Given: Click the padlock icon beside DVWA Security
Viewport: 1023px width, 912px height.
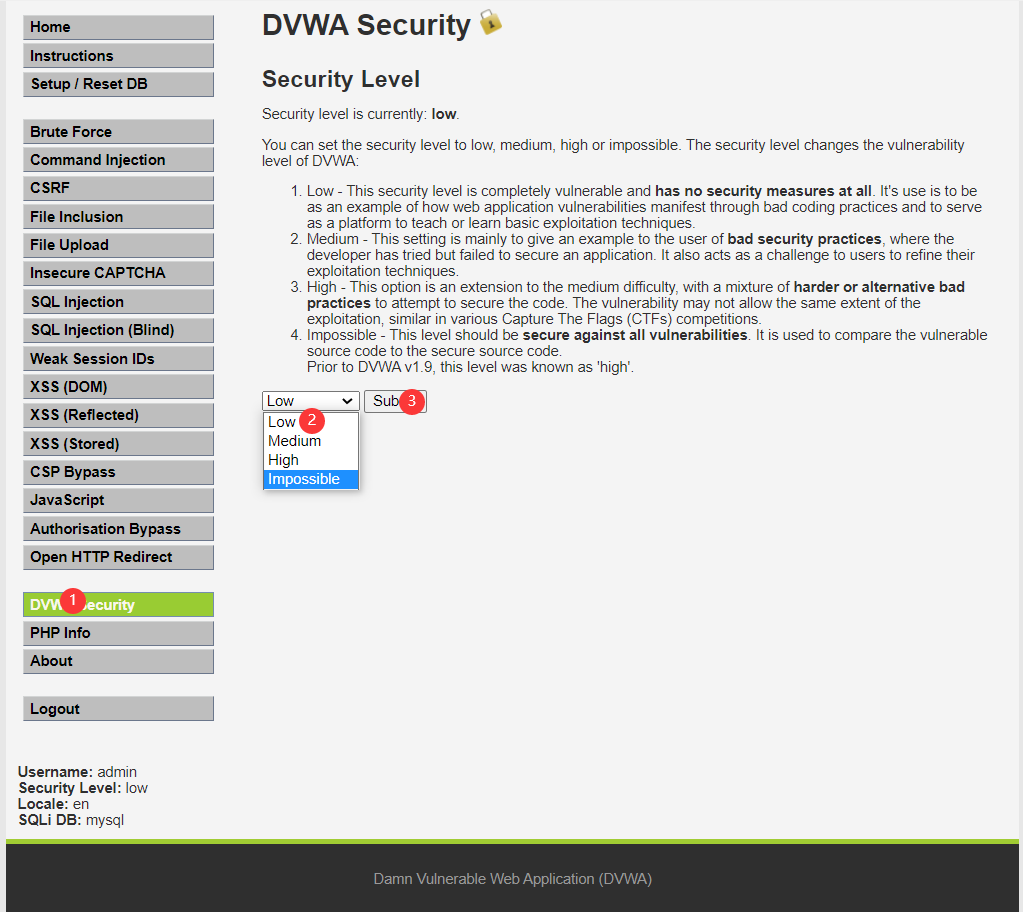Looking at the screenshot, I should point(491,22).
